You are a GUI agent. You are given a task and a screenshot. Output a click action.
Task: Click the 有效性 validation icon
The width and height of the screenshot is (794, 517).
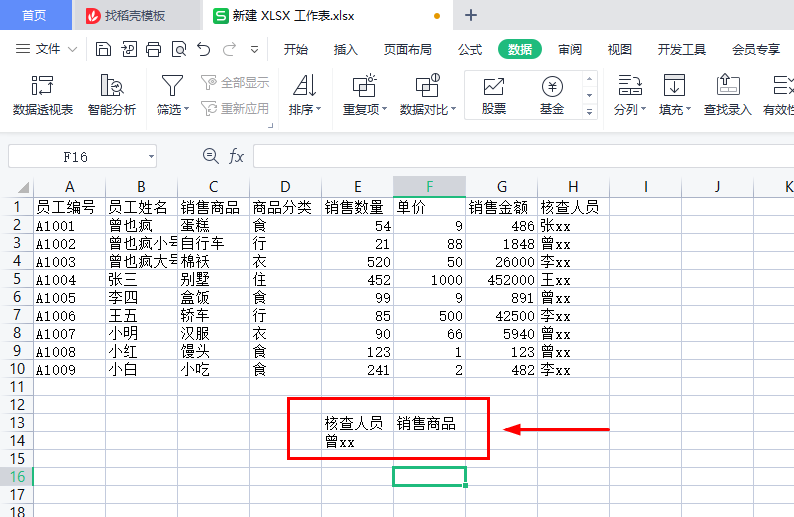point(781,86)
